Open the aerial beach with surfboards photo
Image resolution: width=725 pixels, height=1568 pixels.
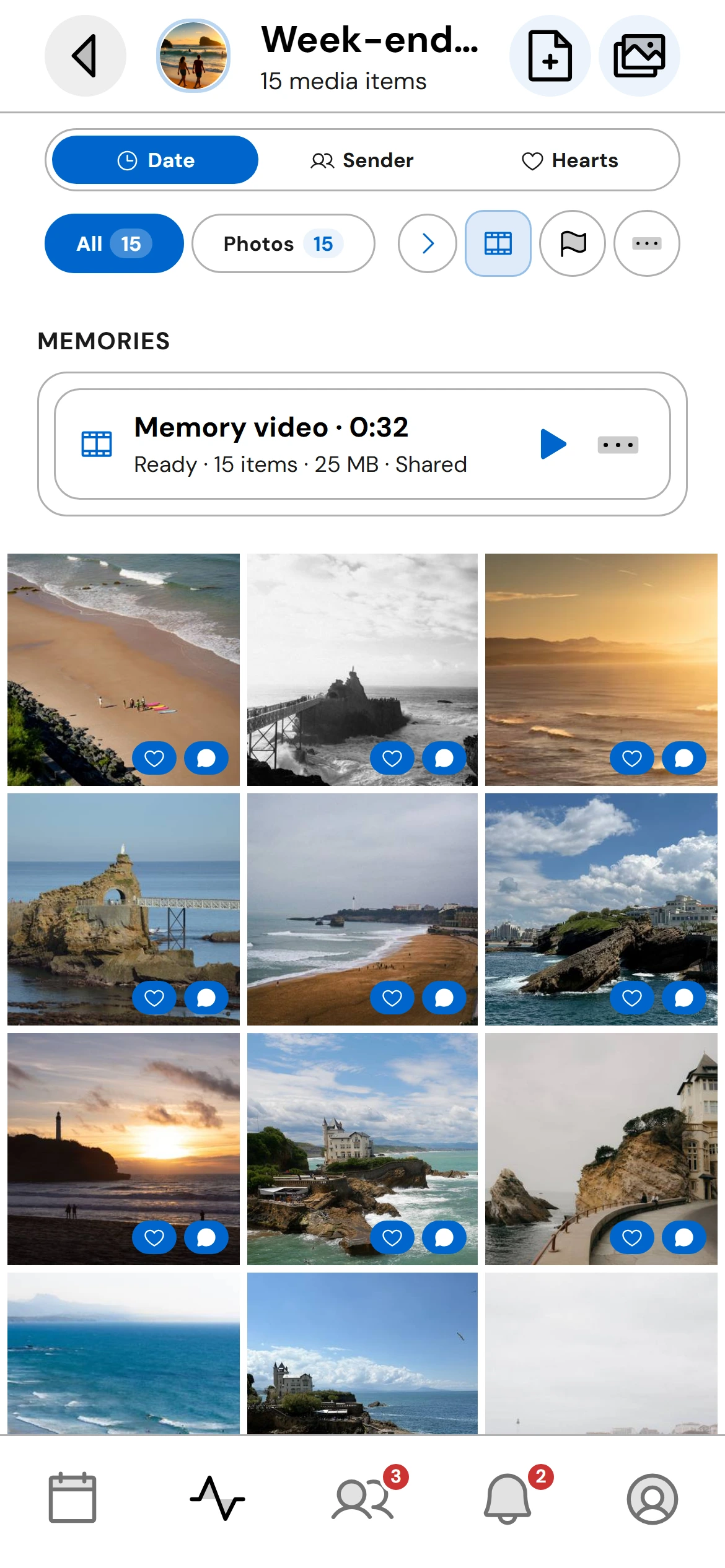click(123, 669)
